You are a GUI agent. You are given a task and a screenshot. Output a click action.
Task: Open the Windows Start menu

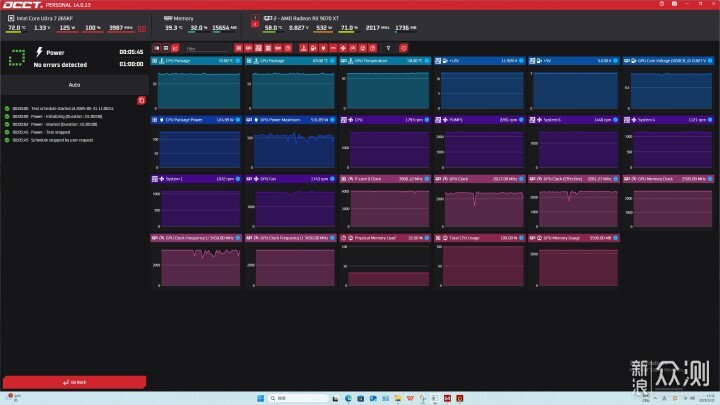click(x=260, y=398)
